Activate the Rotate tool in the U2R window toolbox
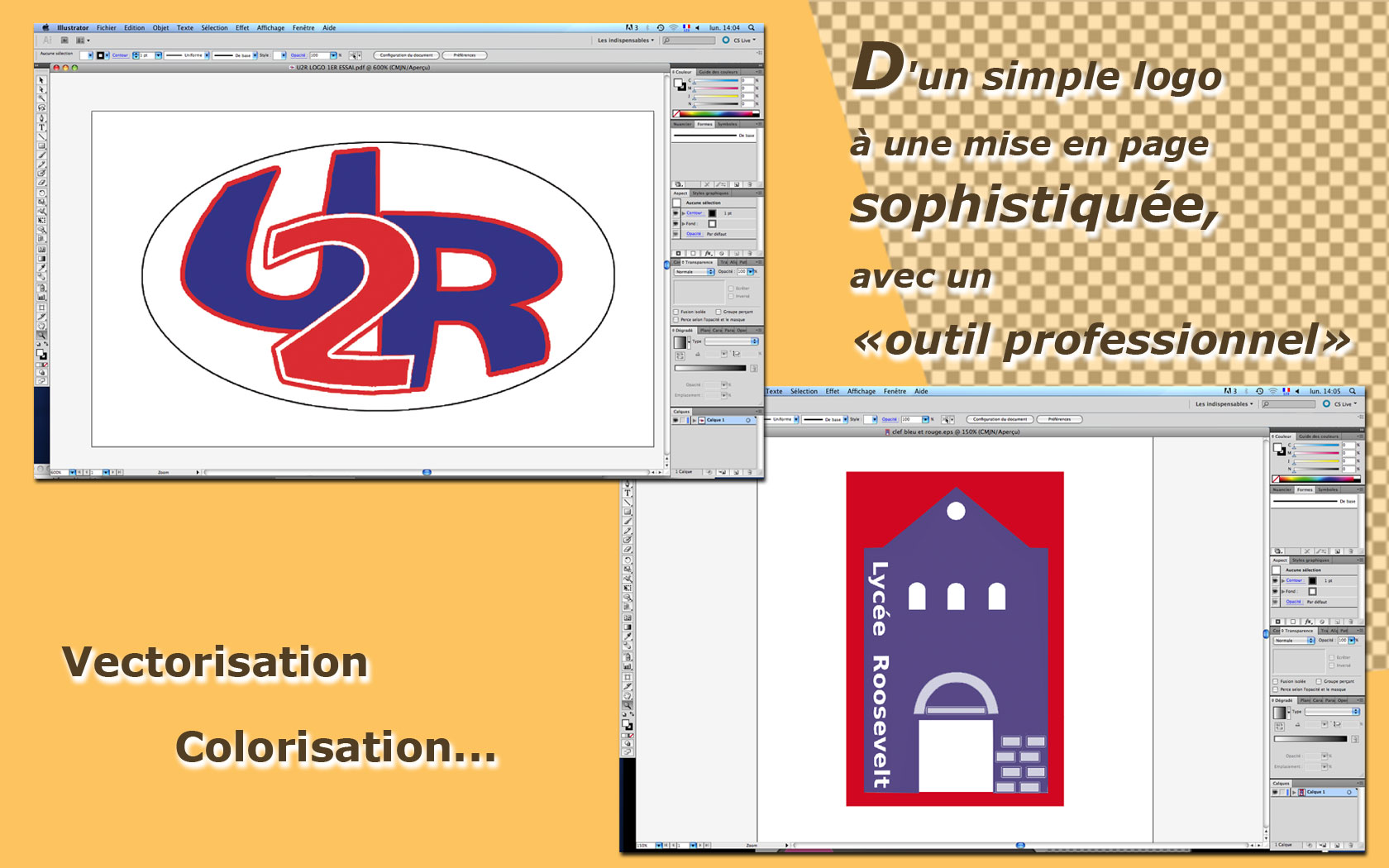1389x868 pixels. [x=41, y=193]
